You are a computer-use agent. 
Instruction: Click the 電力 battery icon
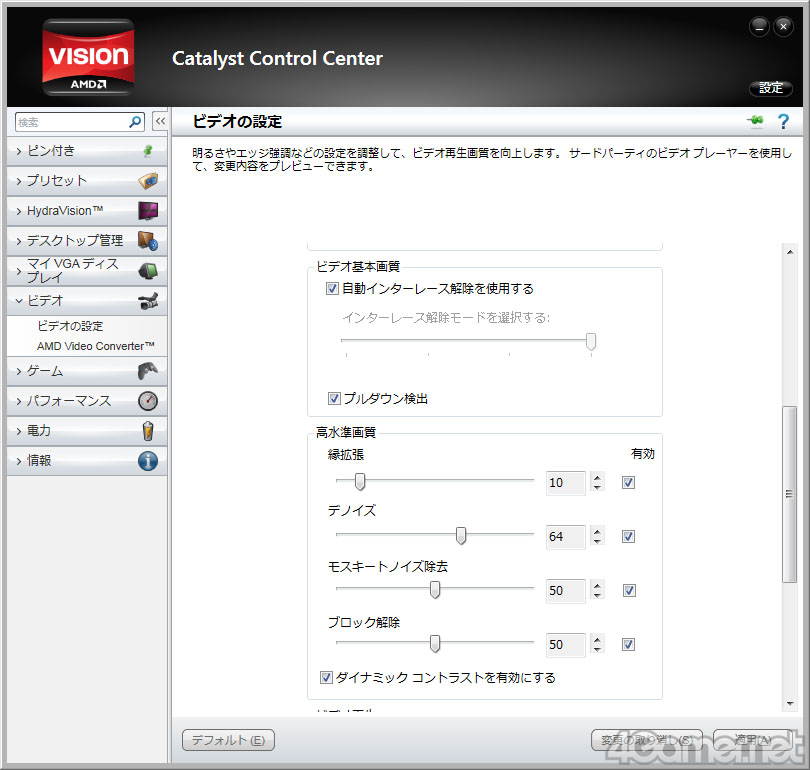pos(148,431)
